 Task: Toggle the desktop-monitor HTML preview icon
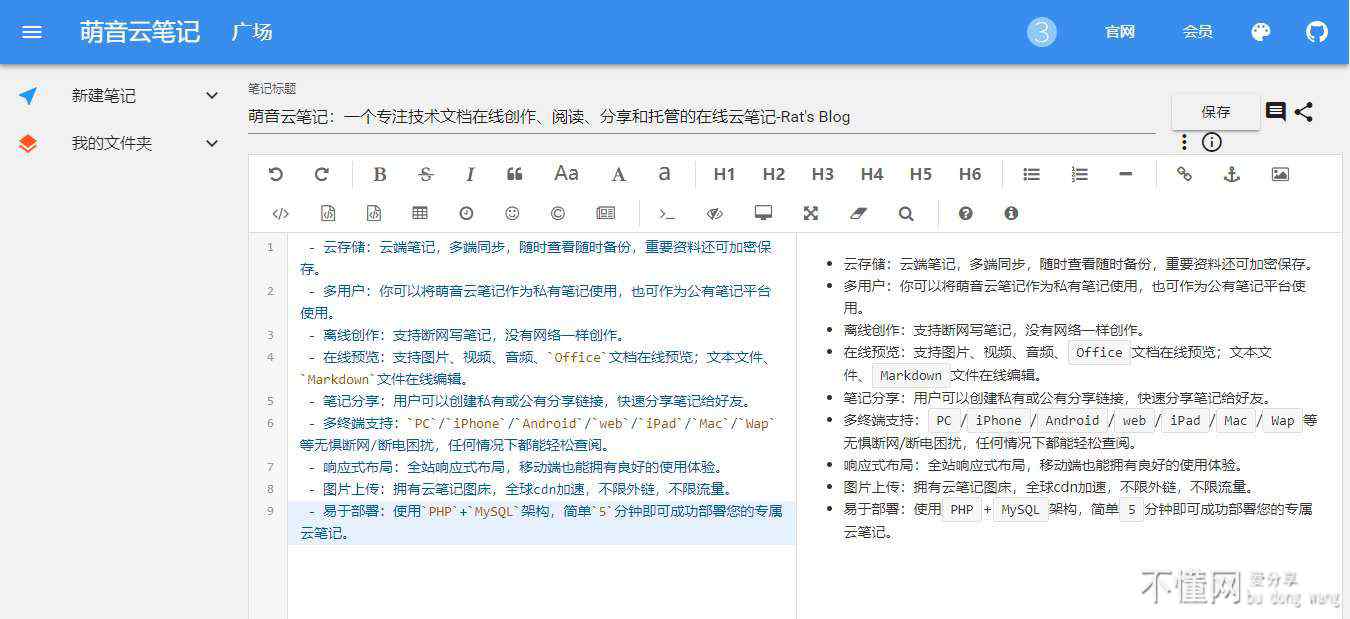(763, 213)
